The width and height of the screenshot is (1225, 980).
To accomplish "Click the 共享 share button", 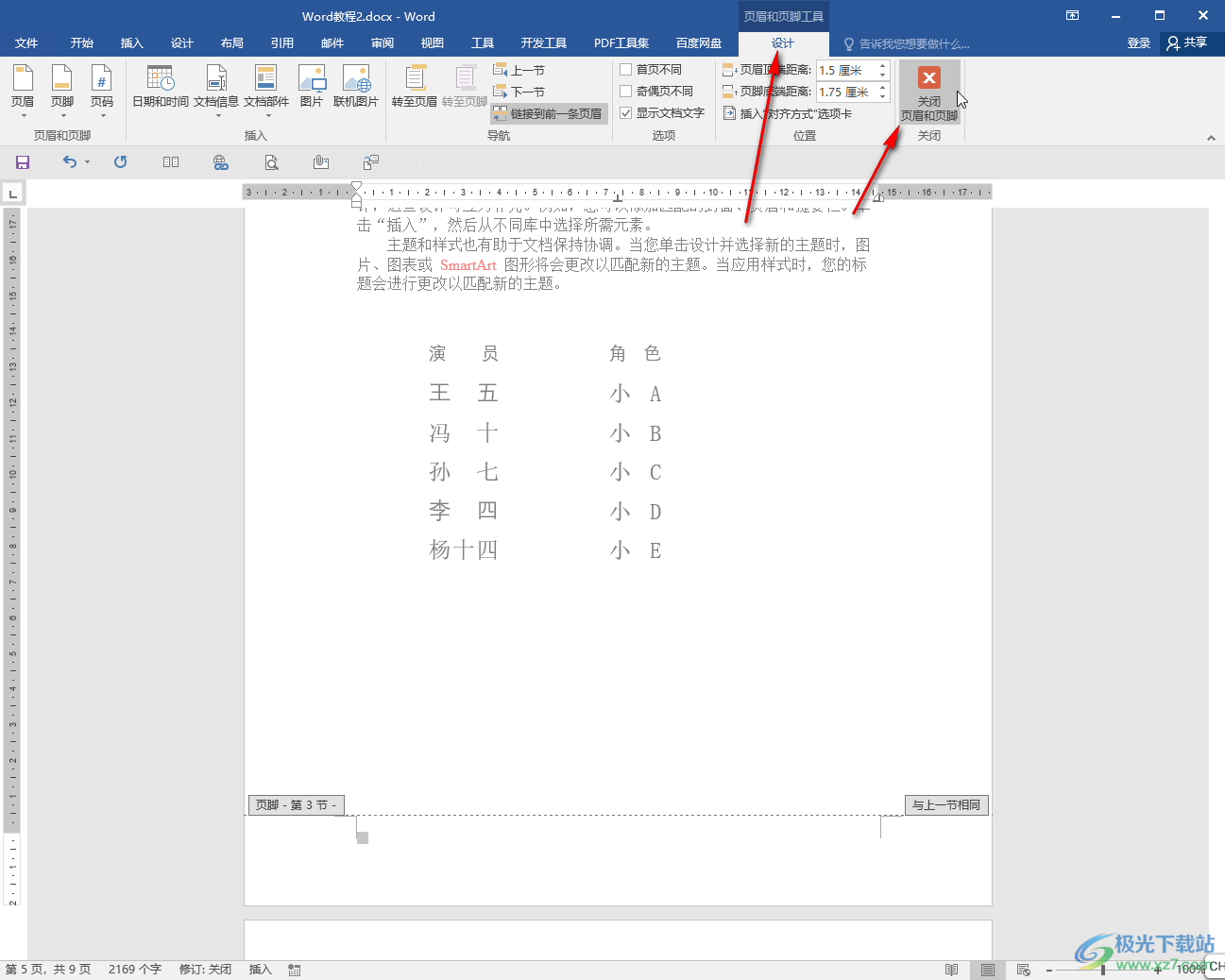I will [1188, 43].
